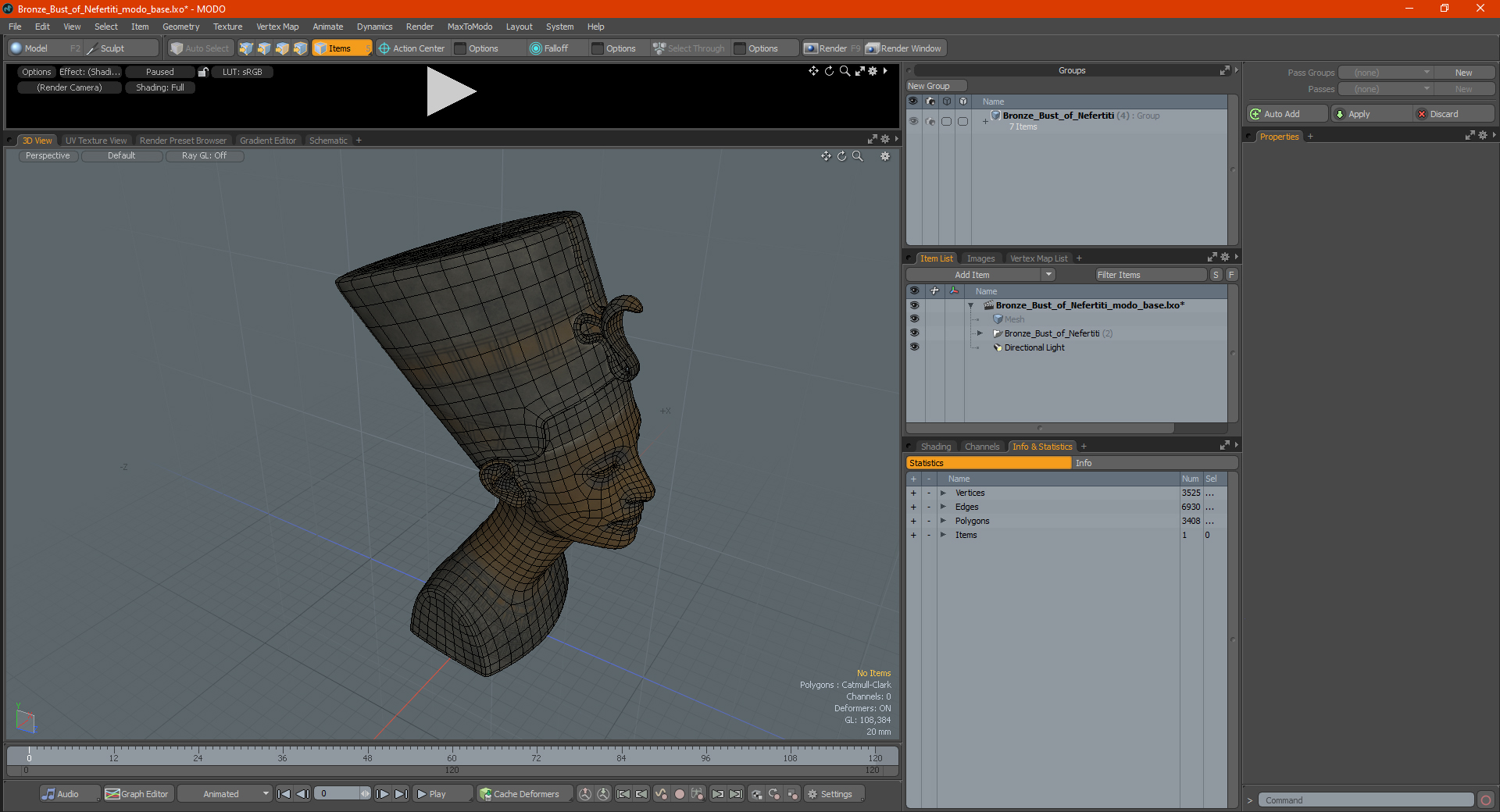Toggle visibility of Bronze_Bust_of_Nefertiti group
The image size is (1500, 812).
click(913, 121)
